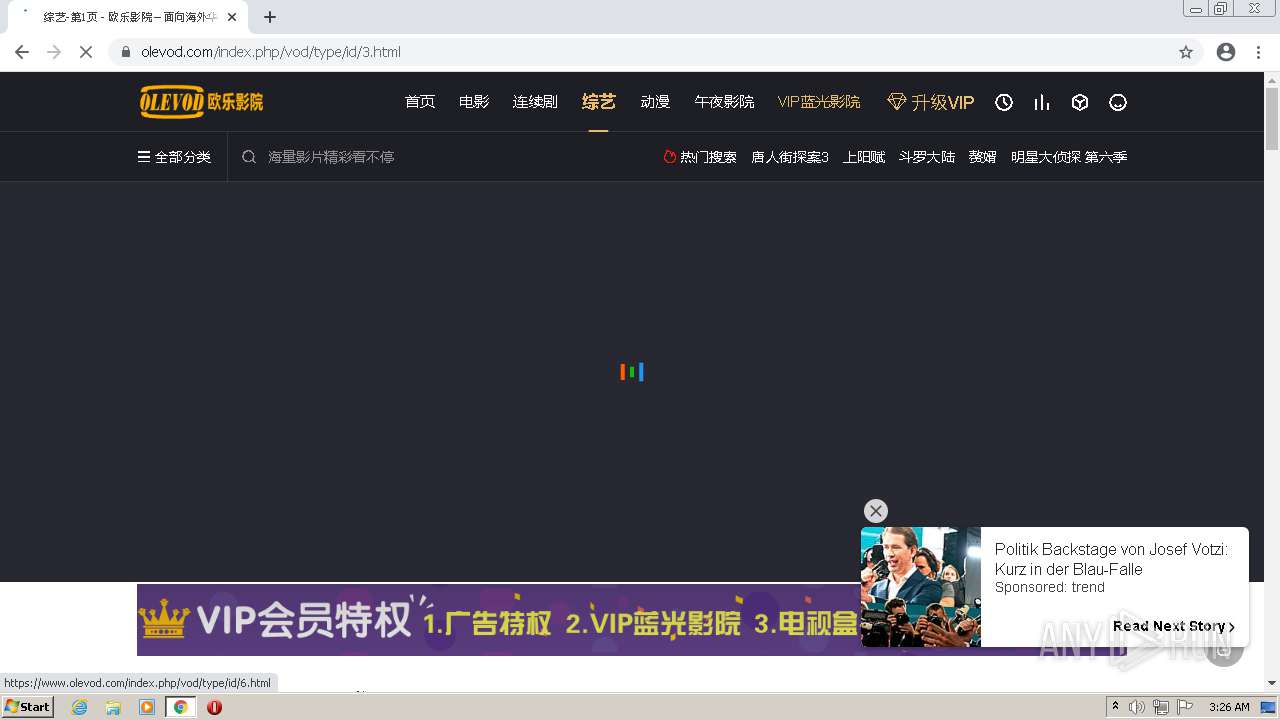Open the watch history clock icon
The width and height of the screenshot is (1280, 720).
click(x=1004, y=102)
